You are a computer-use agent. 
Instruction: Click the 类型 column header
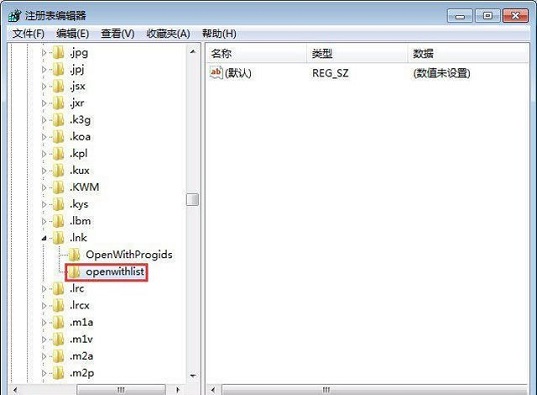pos(357,53)
